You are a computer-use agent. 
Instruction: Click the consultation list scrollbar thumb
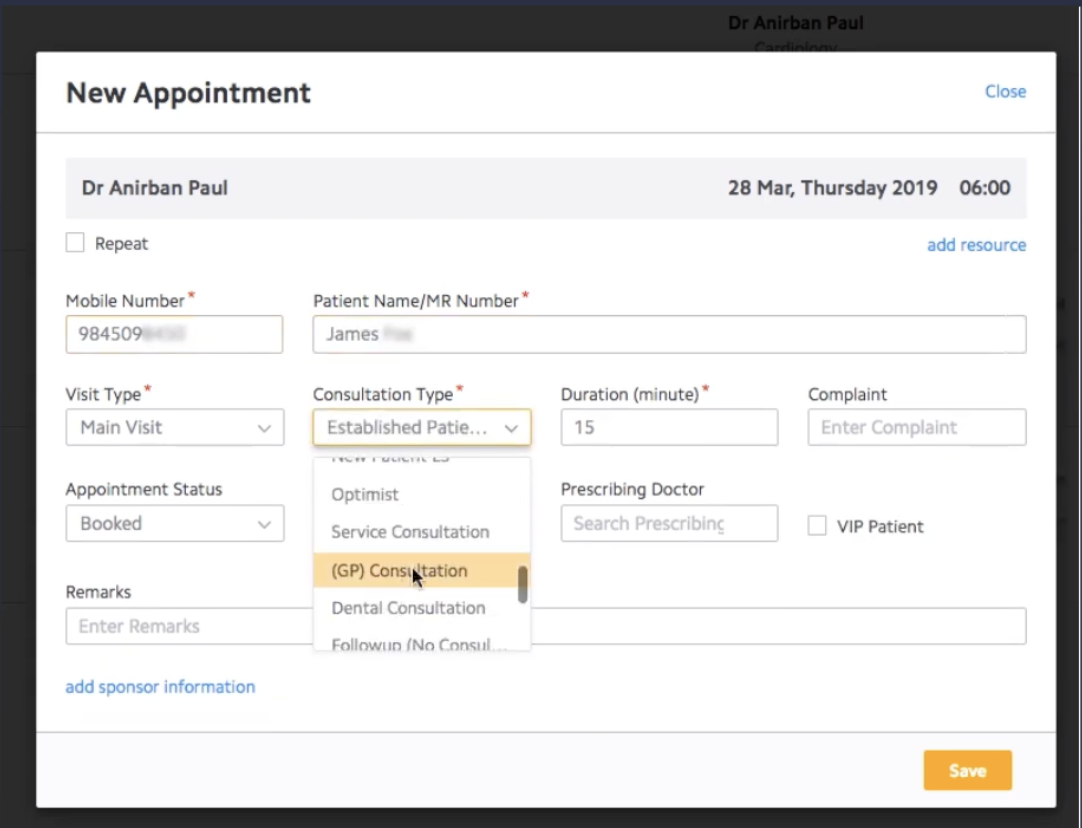[x=522, y=584]
